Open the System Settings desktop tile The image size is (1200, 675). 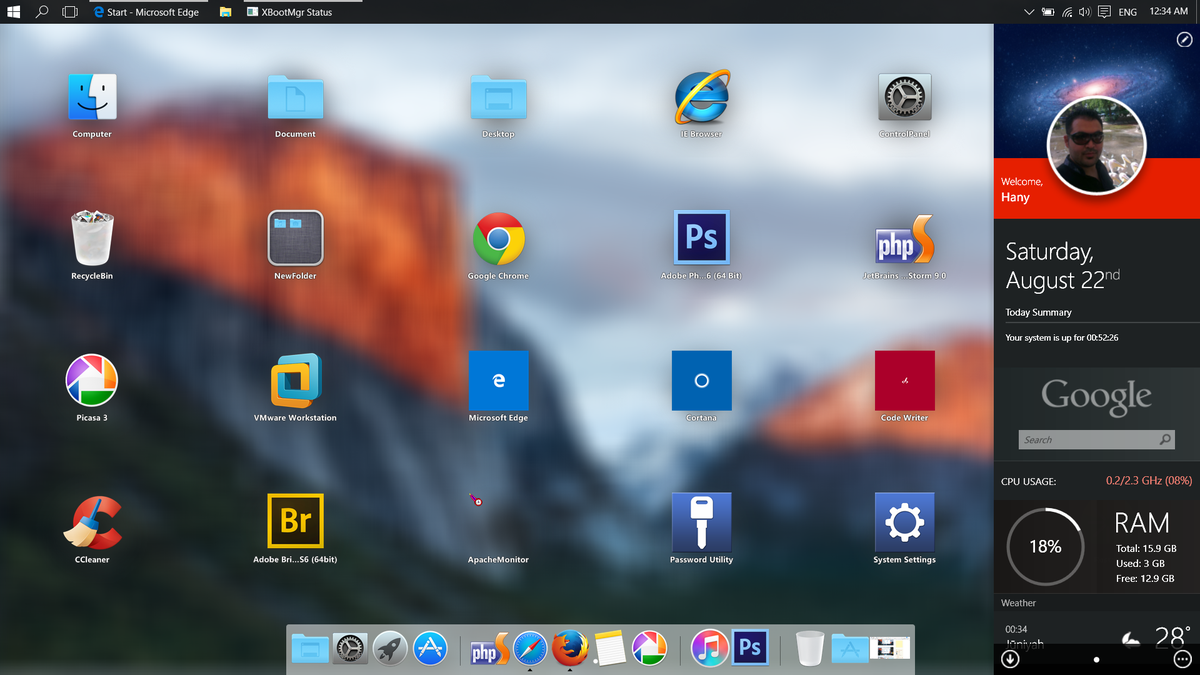click(x=904, y=521)
